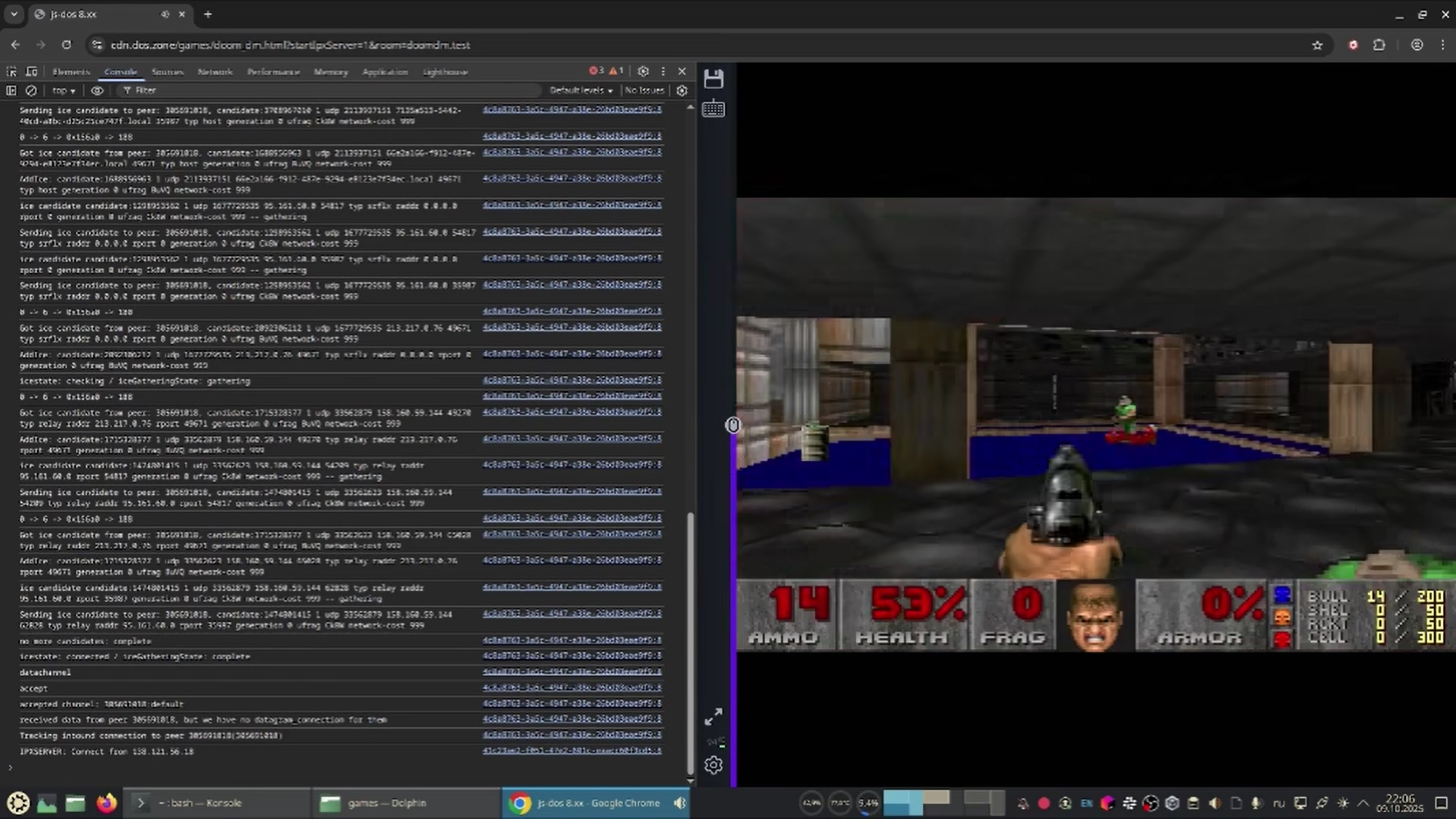
Task: Open DevTools settings gear
Action: click(x=643, y=71)
